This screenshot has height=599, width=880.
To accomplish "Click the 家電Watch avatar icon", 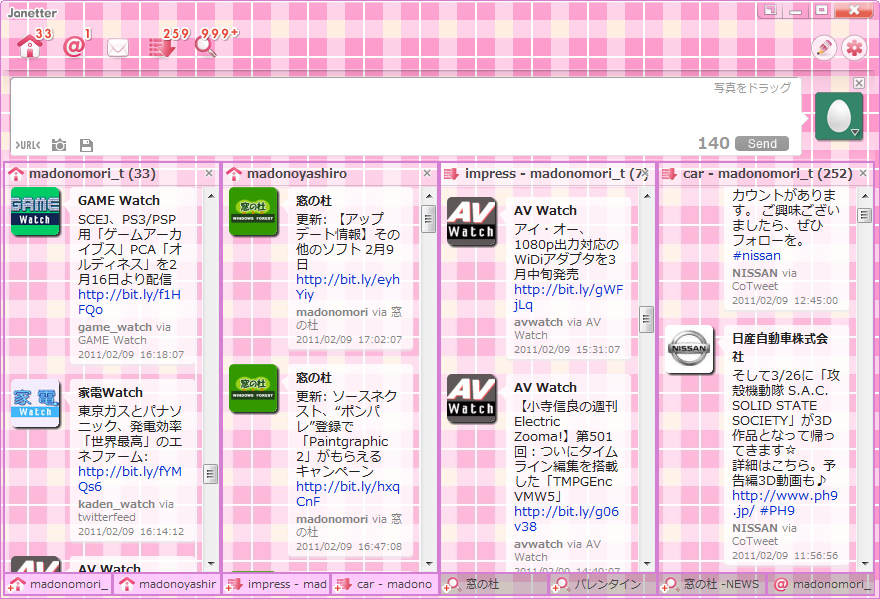I will 35,404.
